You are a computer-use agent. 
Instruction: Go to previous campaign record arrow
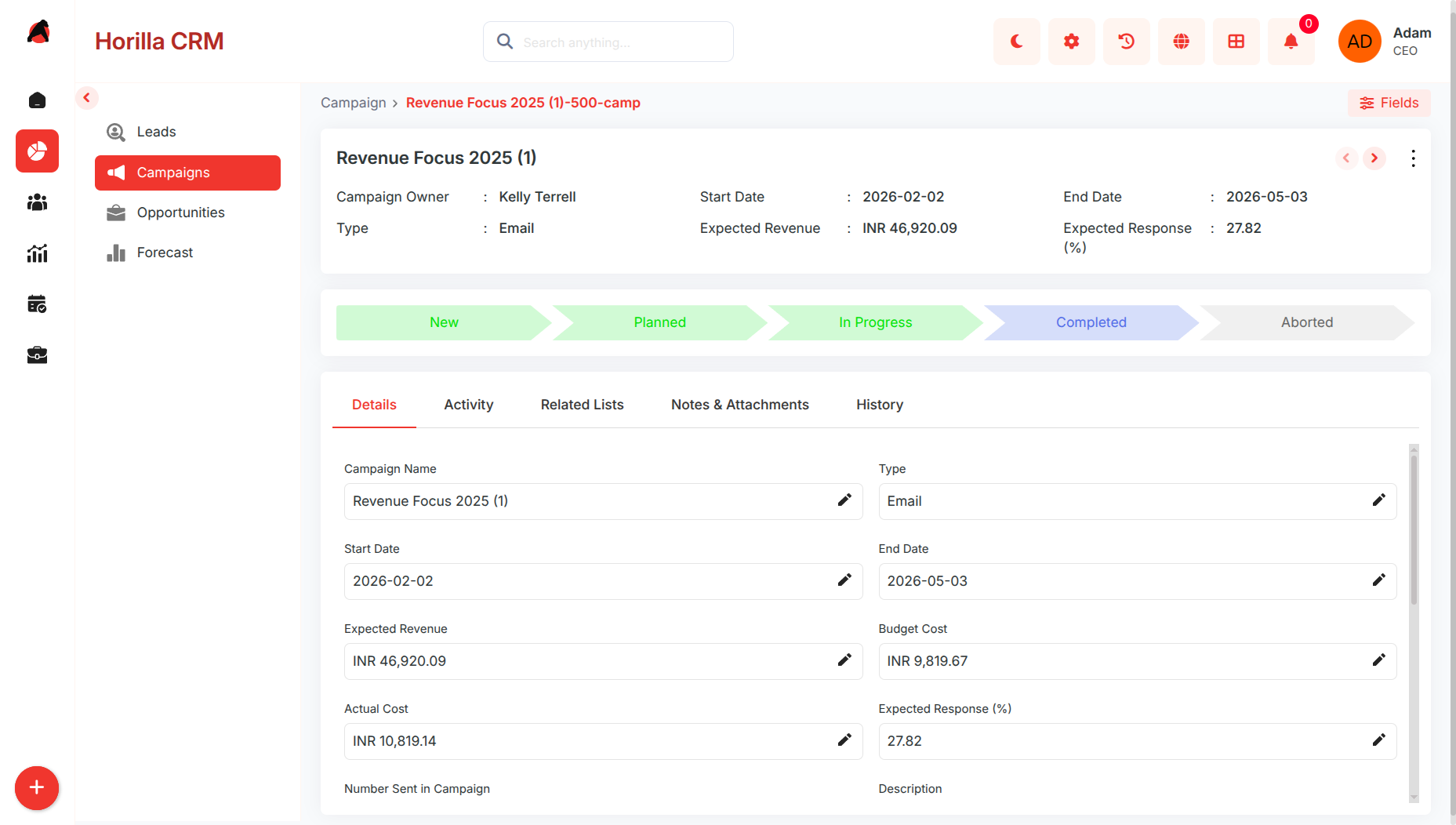(1346, 158)
